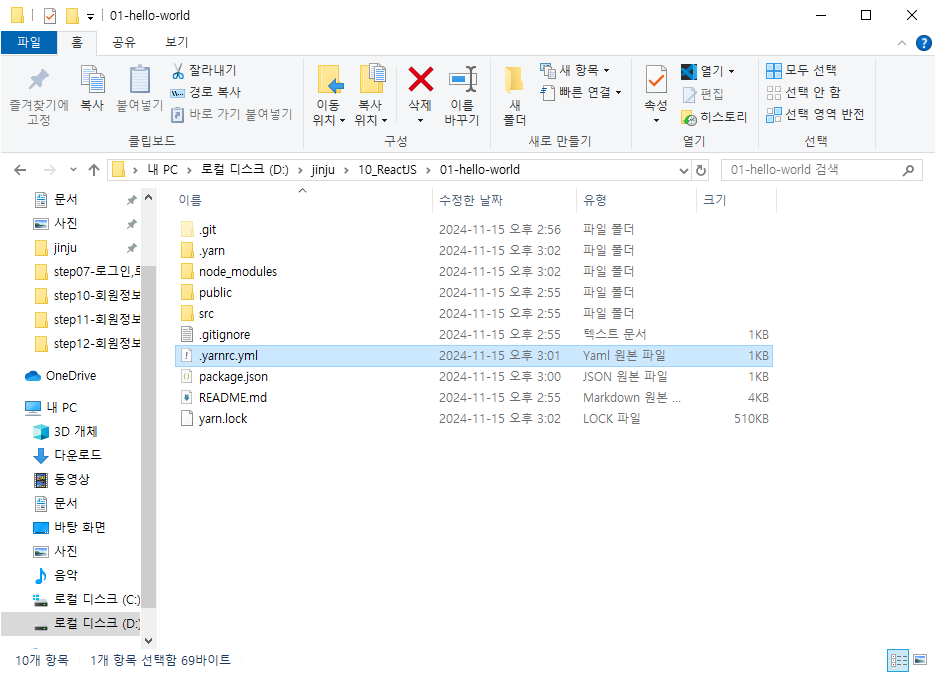Collapse the ribbon with the chevron
Viewport: 936px width, 673px height.
tap(901, 43)
